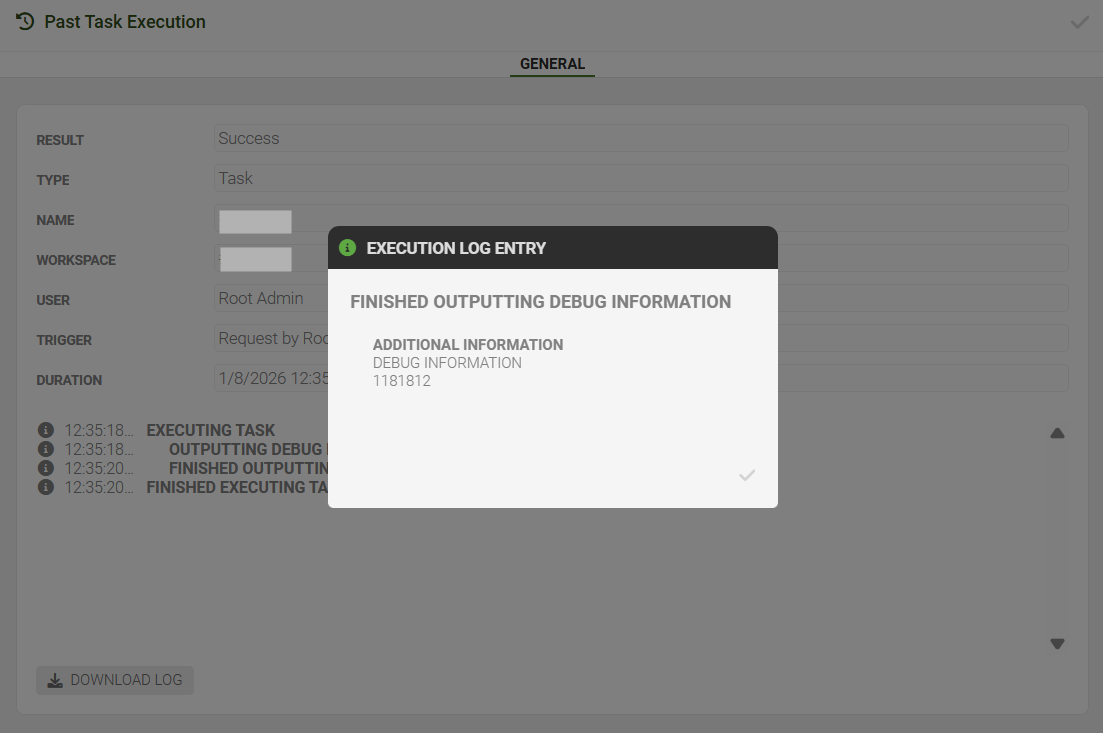
Task: Click the green info icon in dialog header
Action: pyautogui.click(x=347, y=248)
